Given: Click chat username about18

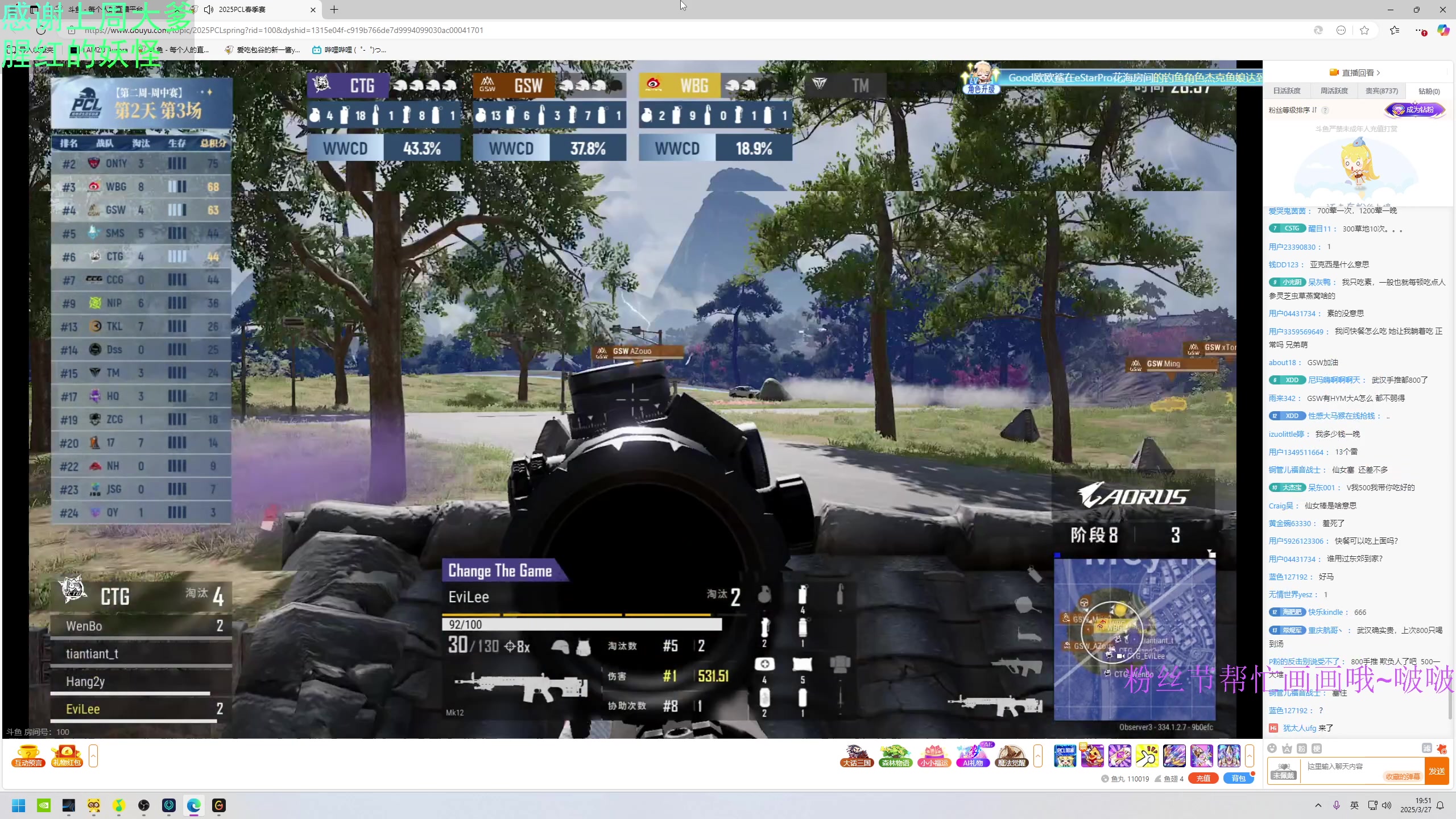Looking at the screenshot, I should 1283,362.
